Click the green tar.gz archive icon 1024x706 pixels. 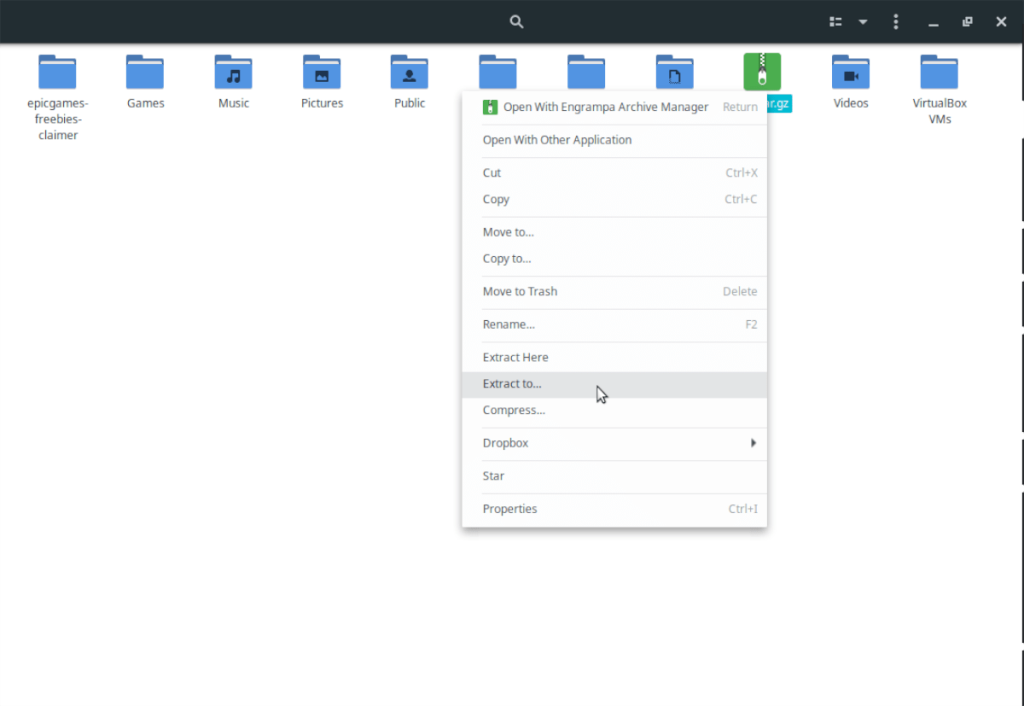point(762,72)
